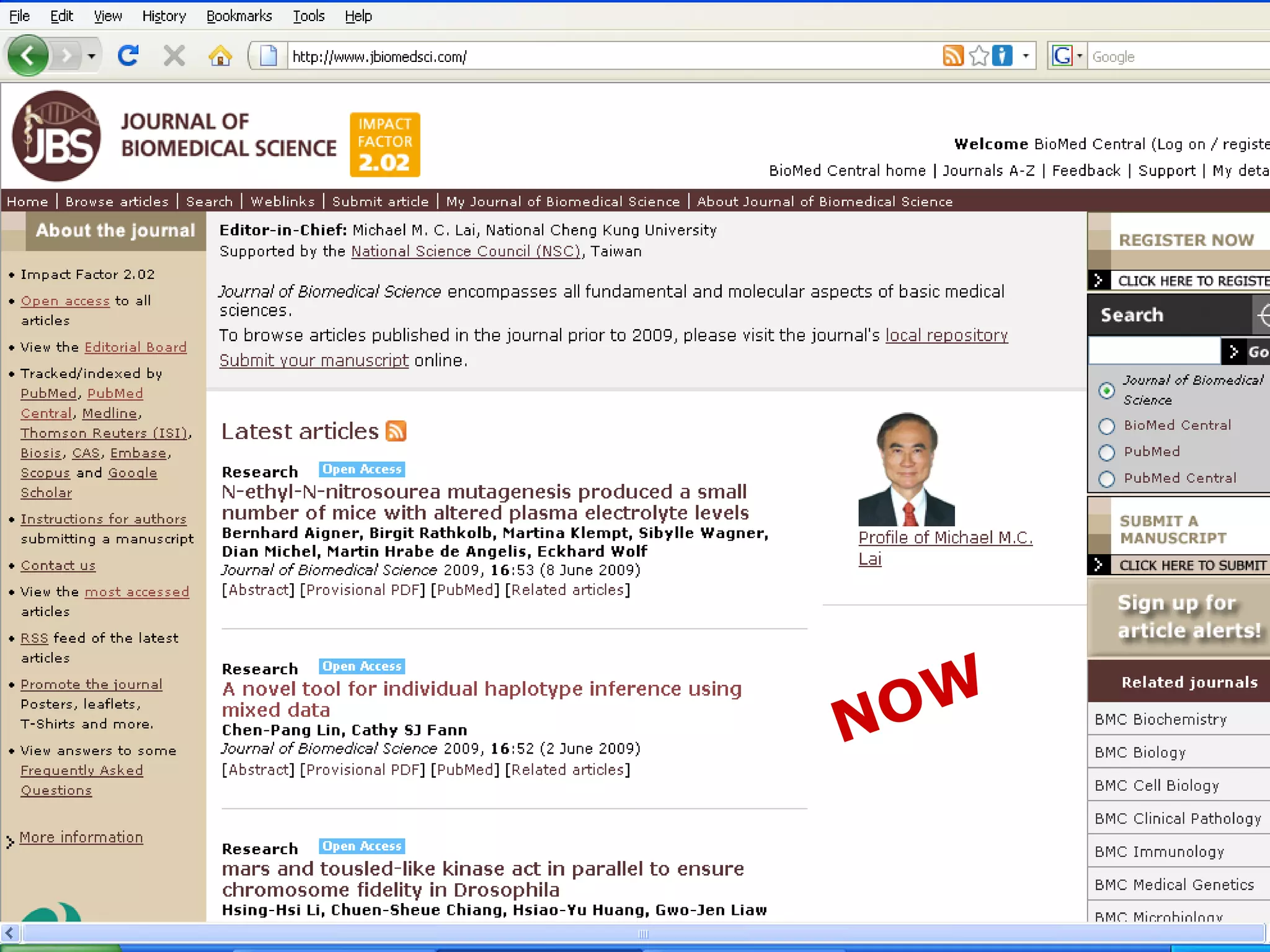Click the browser Back arrow button
Screen dimensions: 1270x952
click(27, 56)
